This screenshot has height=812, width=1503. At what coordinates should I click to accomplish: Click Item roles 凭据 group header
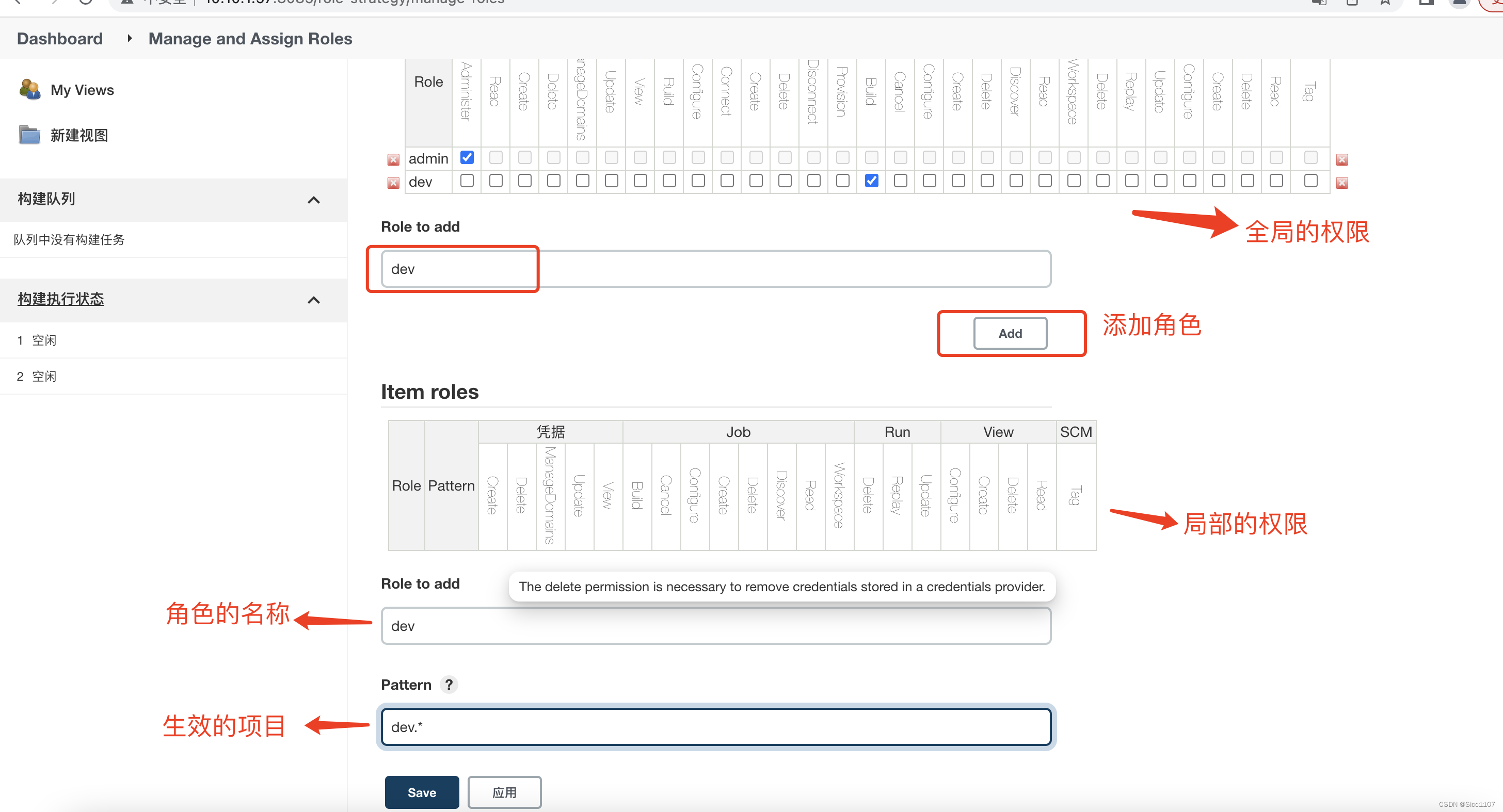coord(550,432)
